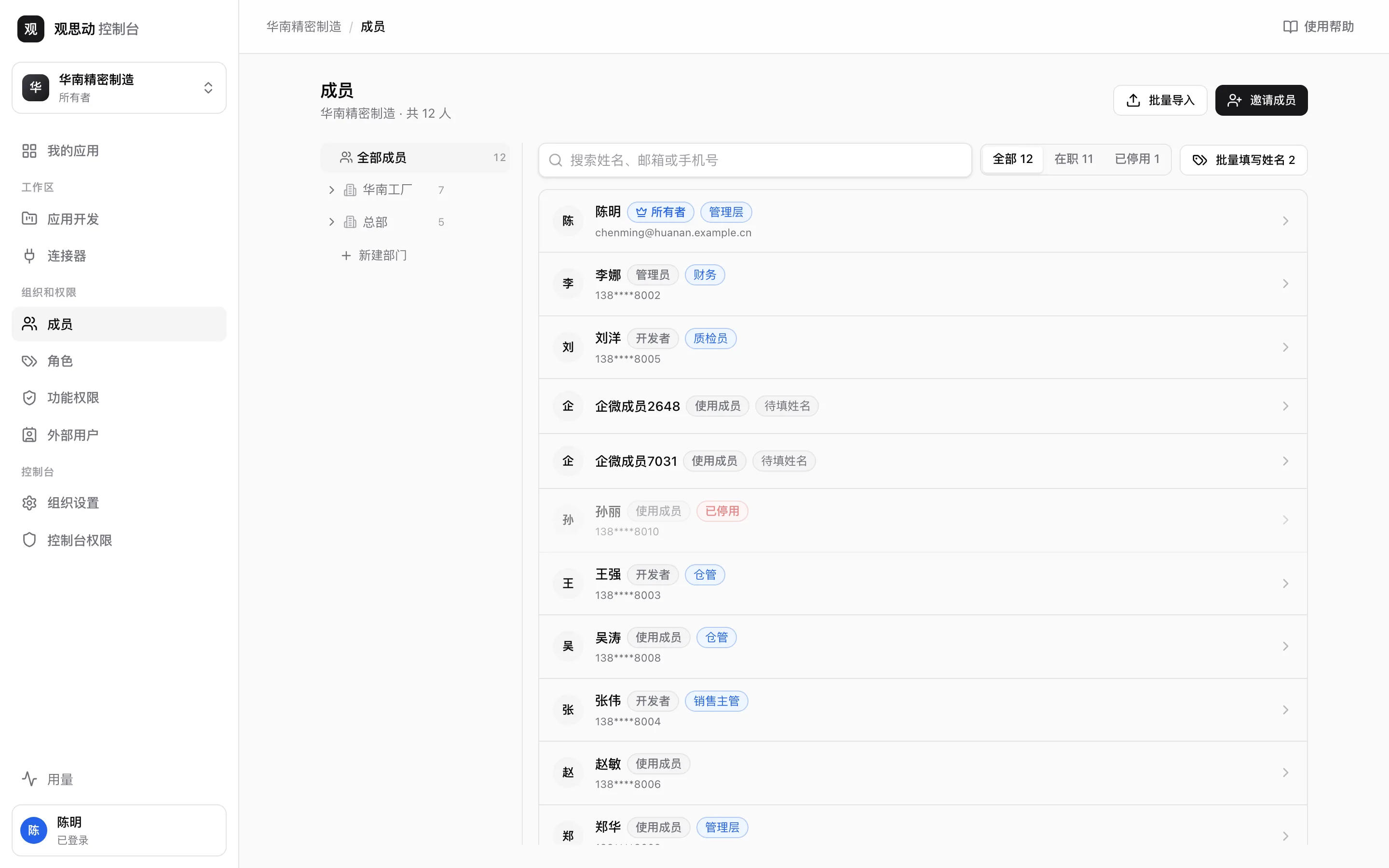This screenshot has width=1389, height=868.
Task: Open 李娜 member row chevron
Action: click(x=1285, y=284)
